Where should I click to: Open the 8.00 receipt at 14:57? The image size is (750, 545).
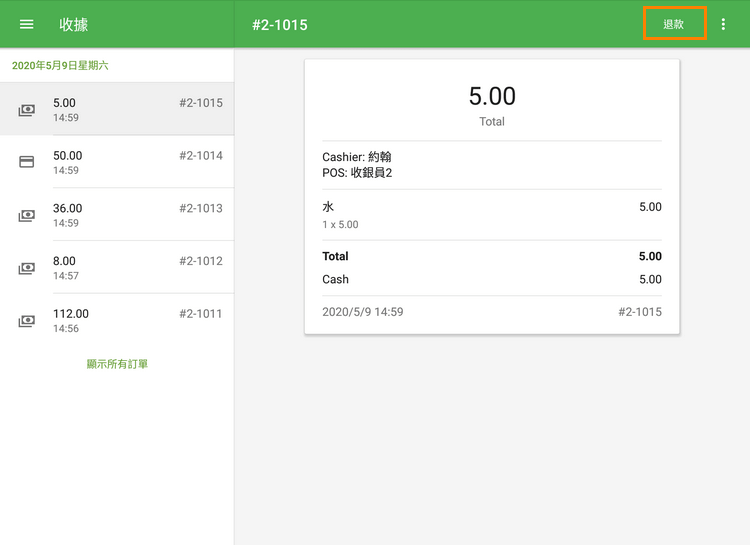(x=117, y=268)
